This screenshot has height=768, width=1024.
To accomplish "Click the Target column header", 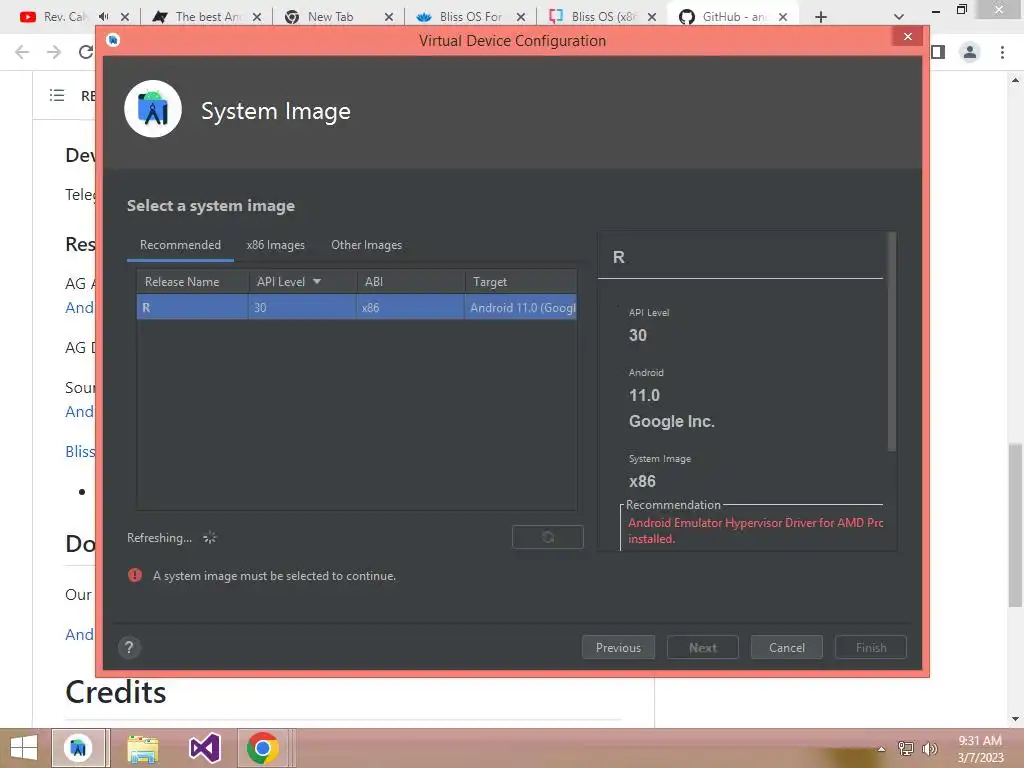I will tap(520, 281).
